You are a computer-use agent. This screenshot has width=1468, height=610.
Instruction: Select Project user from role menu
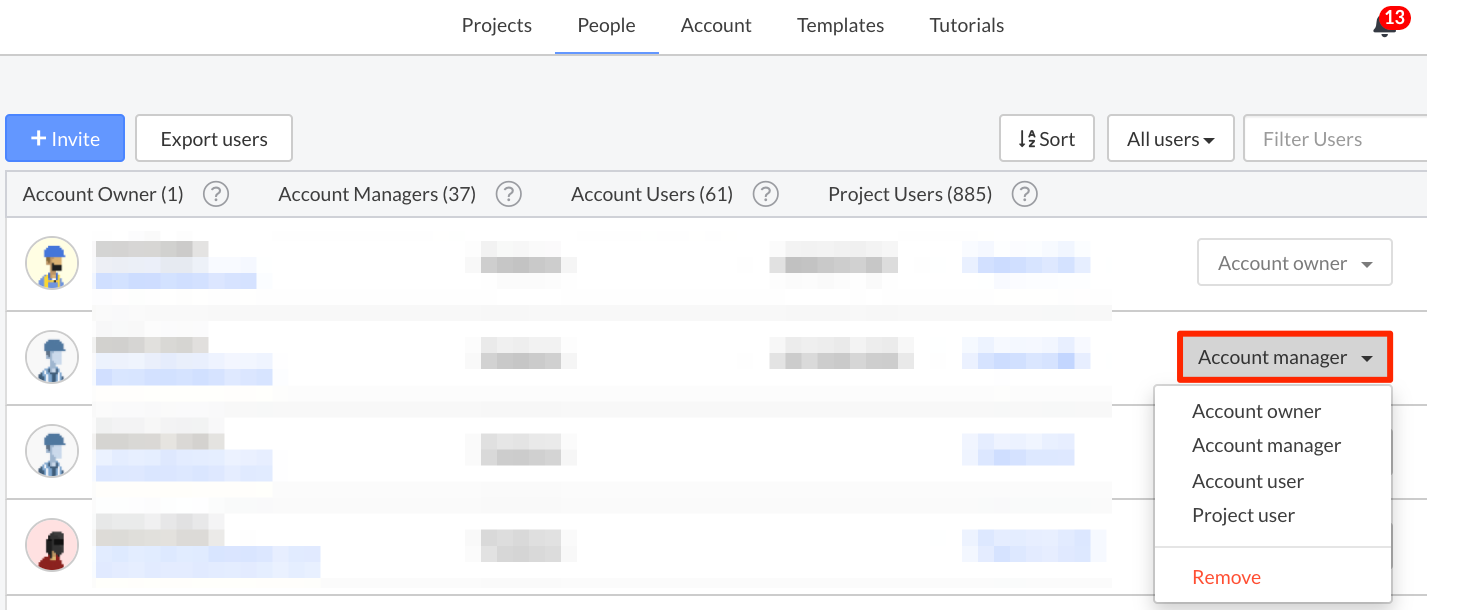coord(1243,515)
